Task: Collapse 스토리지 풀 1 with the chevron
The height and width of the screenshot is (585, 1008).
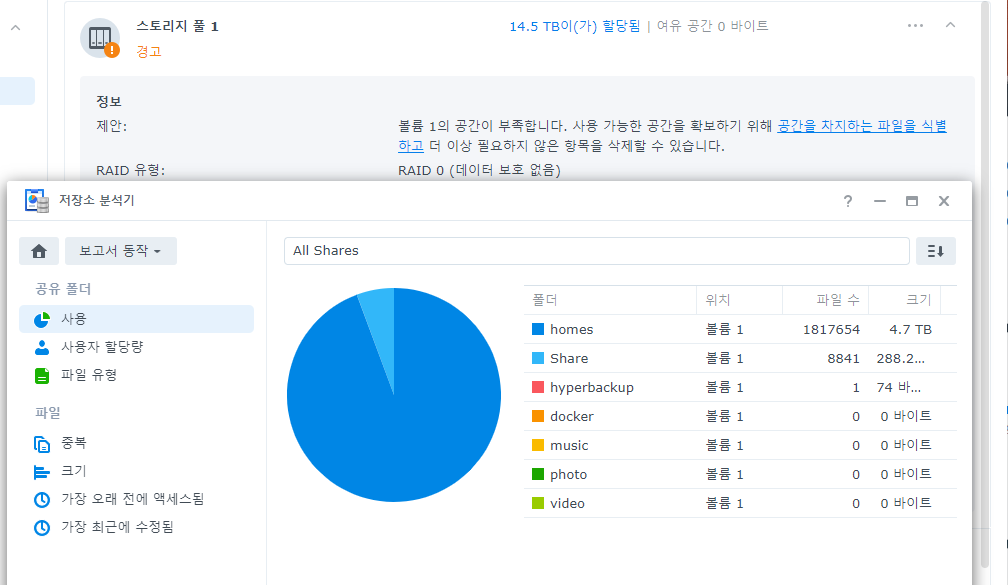Action: click(x=950, y=25)
